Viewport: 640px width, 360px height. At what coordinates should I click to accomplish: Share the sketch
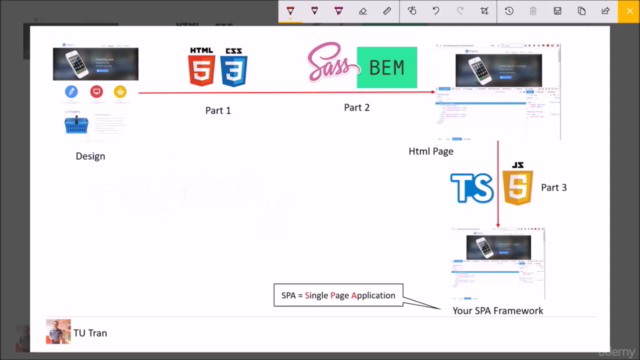(605, 11)
